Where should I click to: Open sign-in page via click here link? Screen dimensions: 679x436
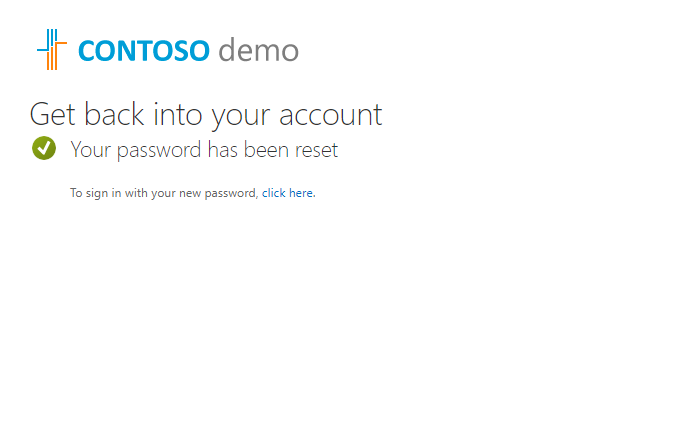pos(287,193)
